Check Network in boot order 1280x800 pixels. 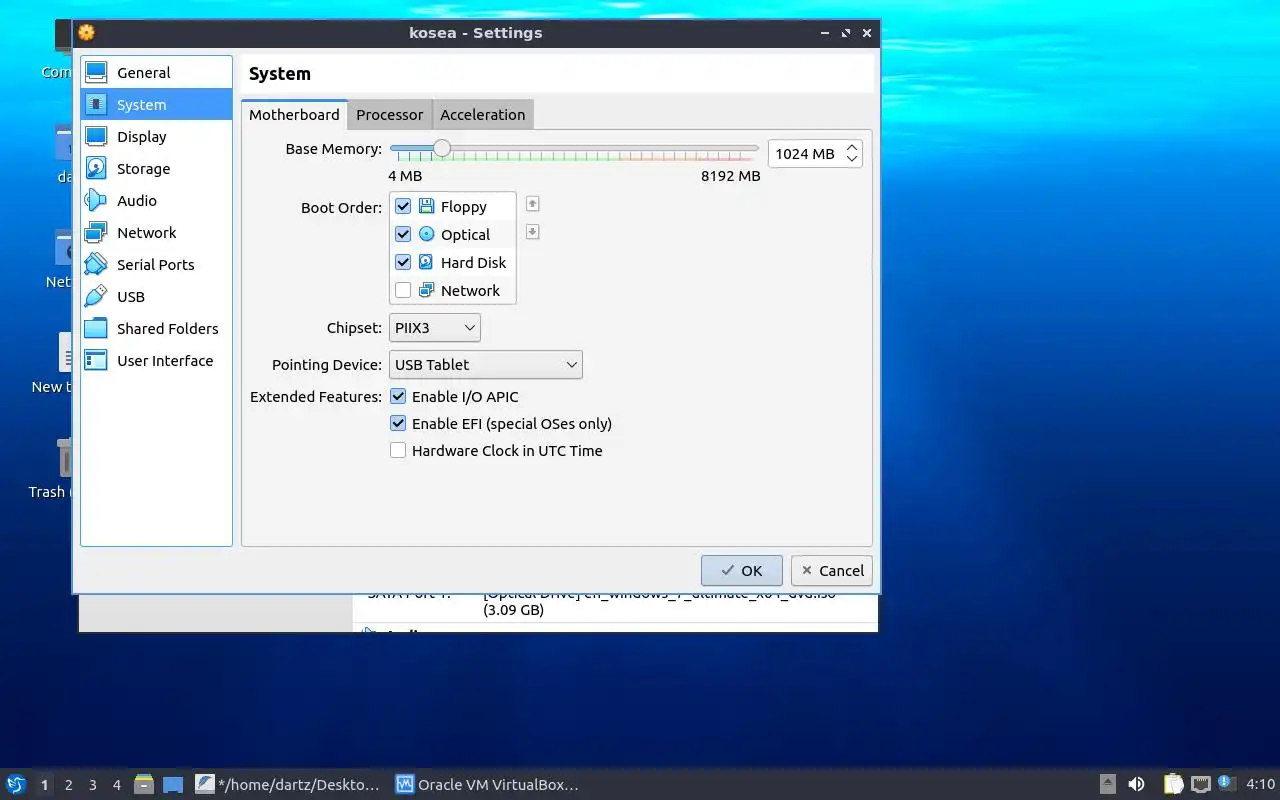tap(403, 291)
